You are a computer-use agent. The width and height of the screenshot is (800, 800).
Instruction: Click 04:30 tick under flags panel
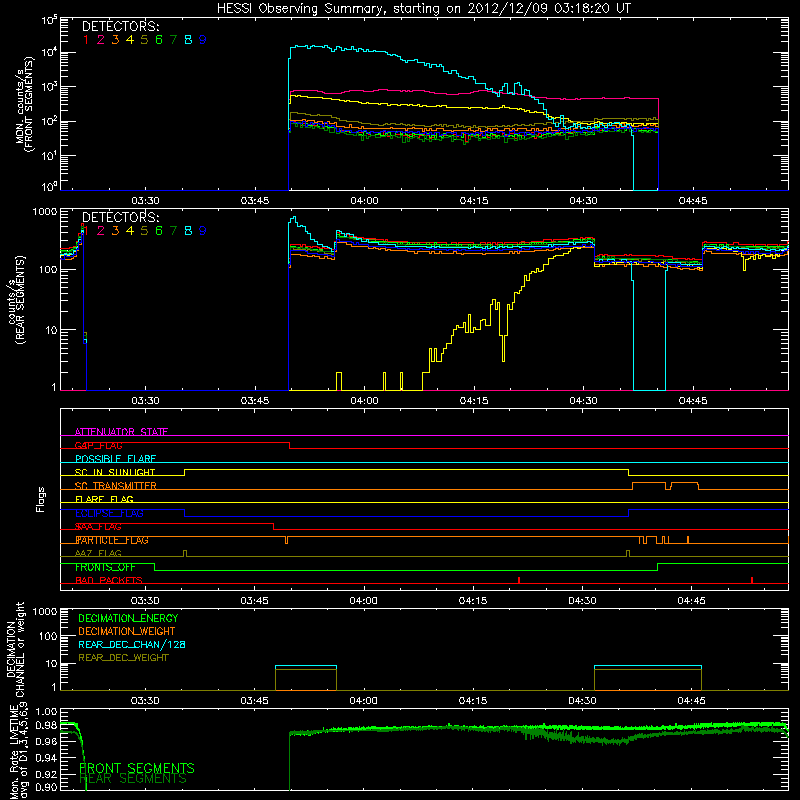(x=582, y=601)
